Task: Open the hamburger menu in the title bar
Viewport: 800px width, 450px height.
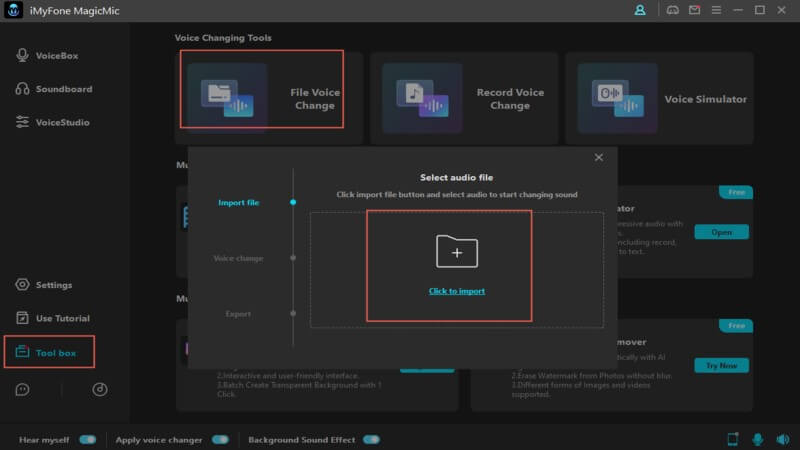Action: tap(716, 10)
